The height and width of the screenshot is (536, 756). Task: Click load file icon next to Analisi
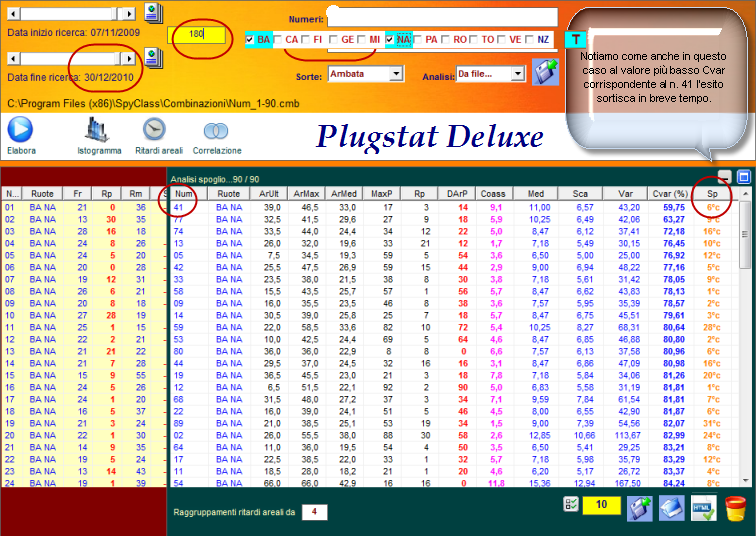[545, 72]
